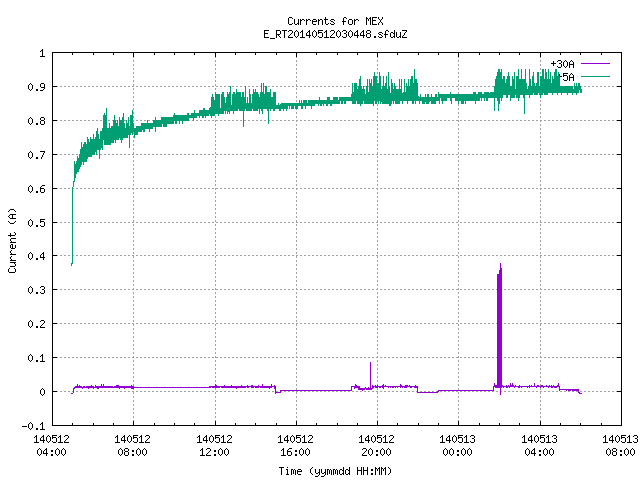
Task: Click x-axis label 140513 04:00
Action: 540,445
